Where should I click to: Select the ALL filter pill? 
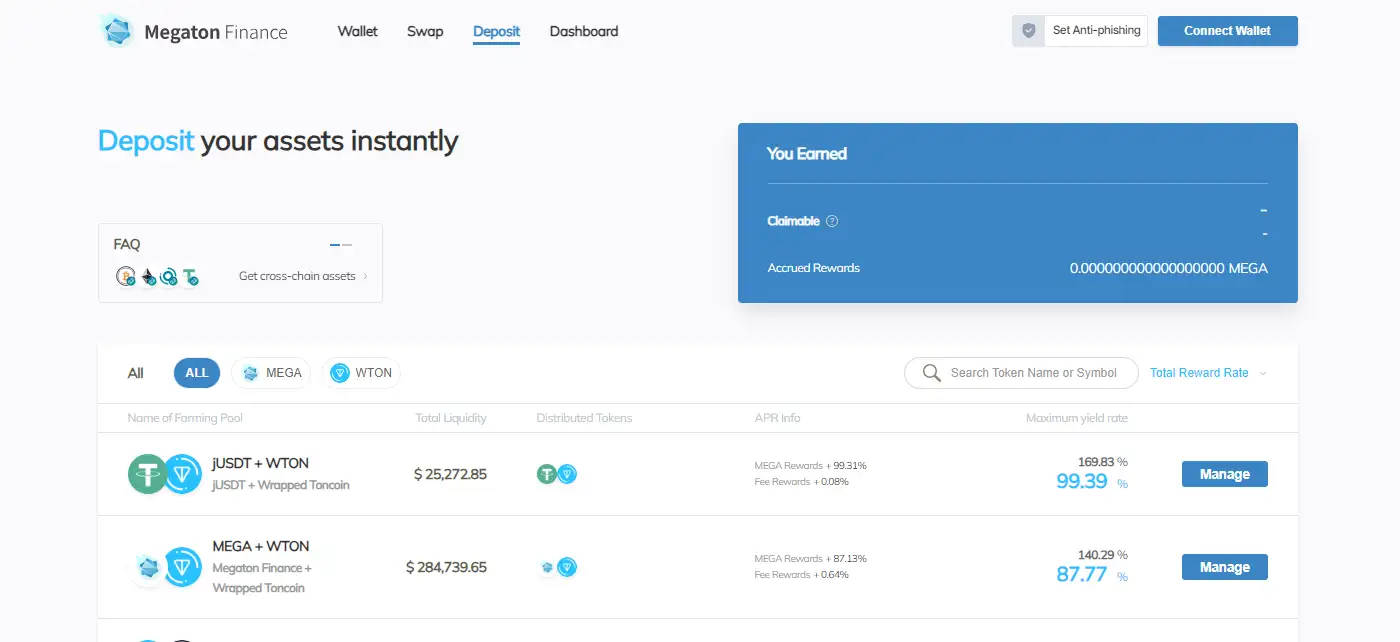(197, 373)
